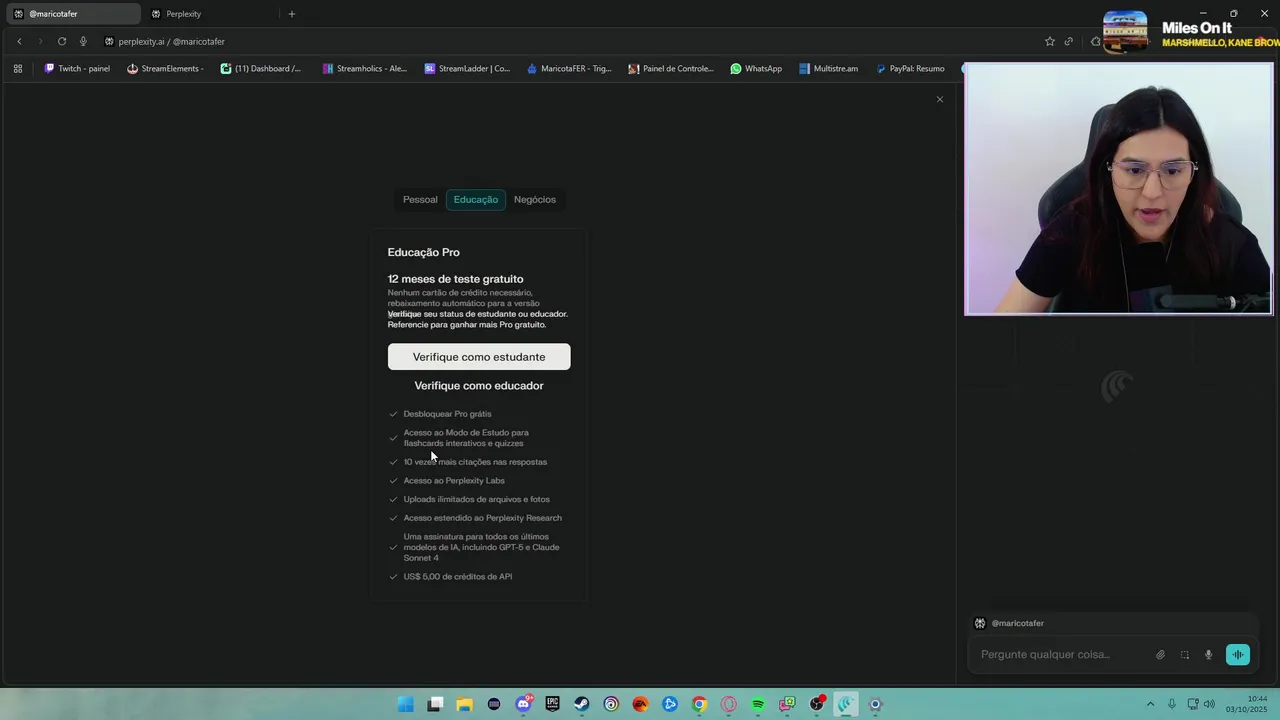
Task: Open Multistre.am bookmark
Action: 828,69
